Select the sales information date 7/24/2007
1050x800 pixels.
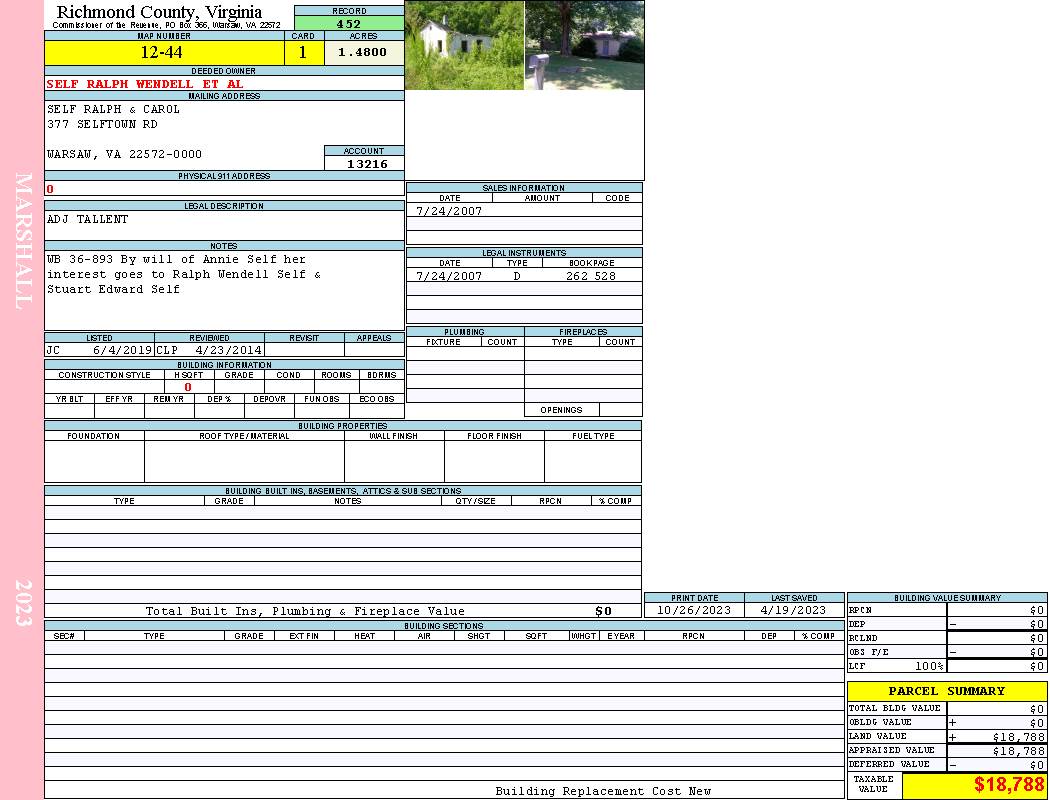(x=449, y=211)
